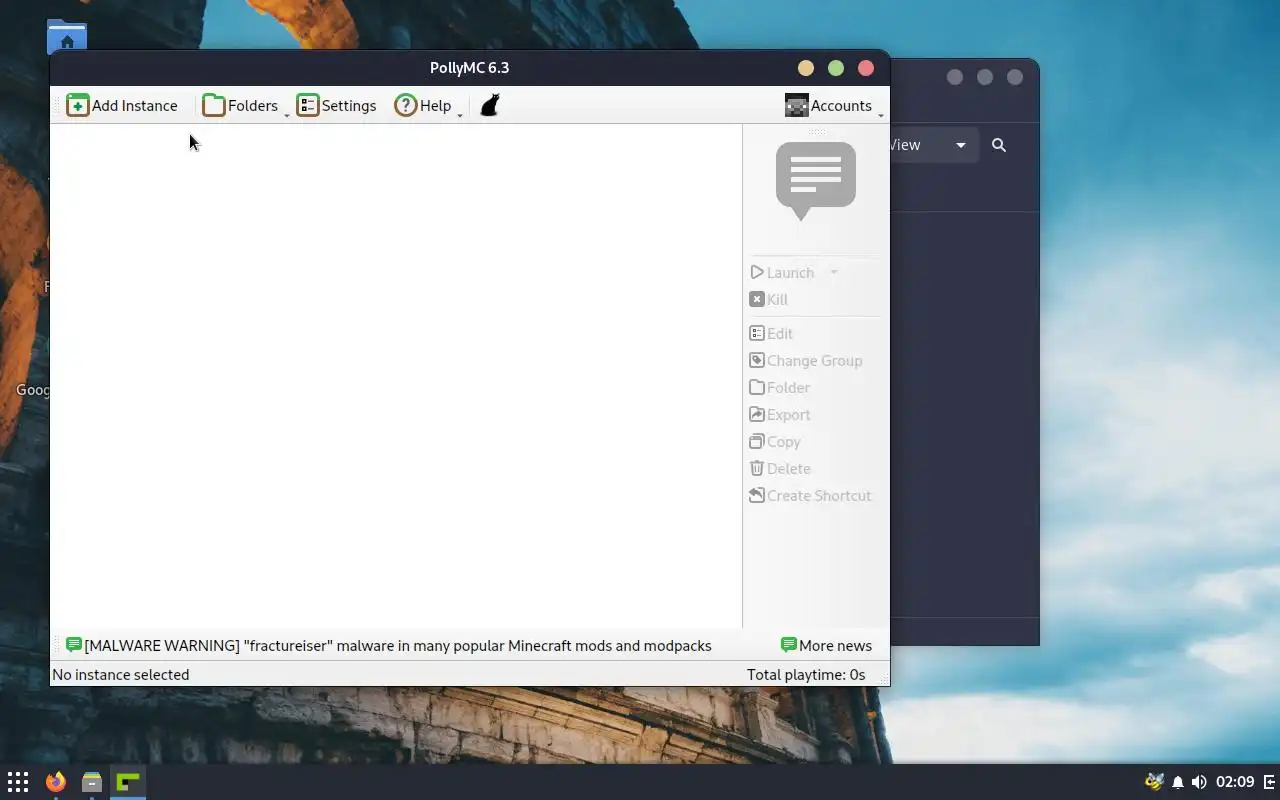Image resolution: width=1280 pixels, height=800 pixels.
Task: Open the applications grid menu in taskbar
Action: coord(18,782)
